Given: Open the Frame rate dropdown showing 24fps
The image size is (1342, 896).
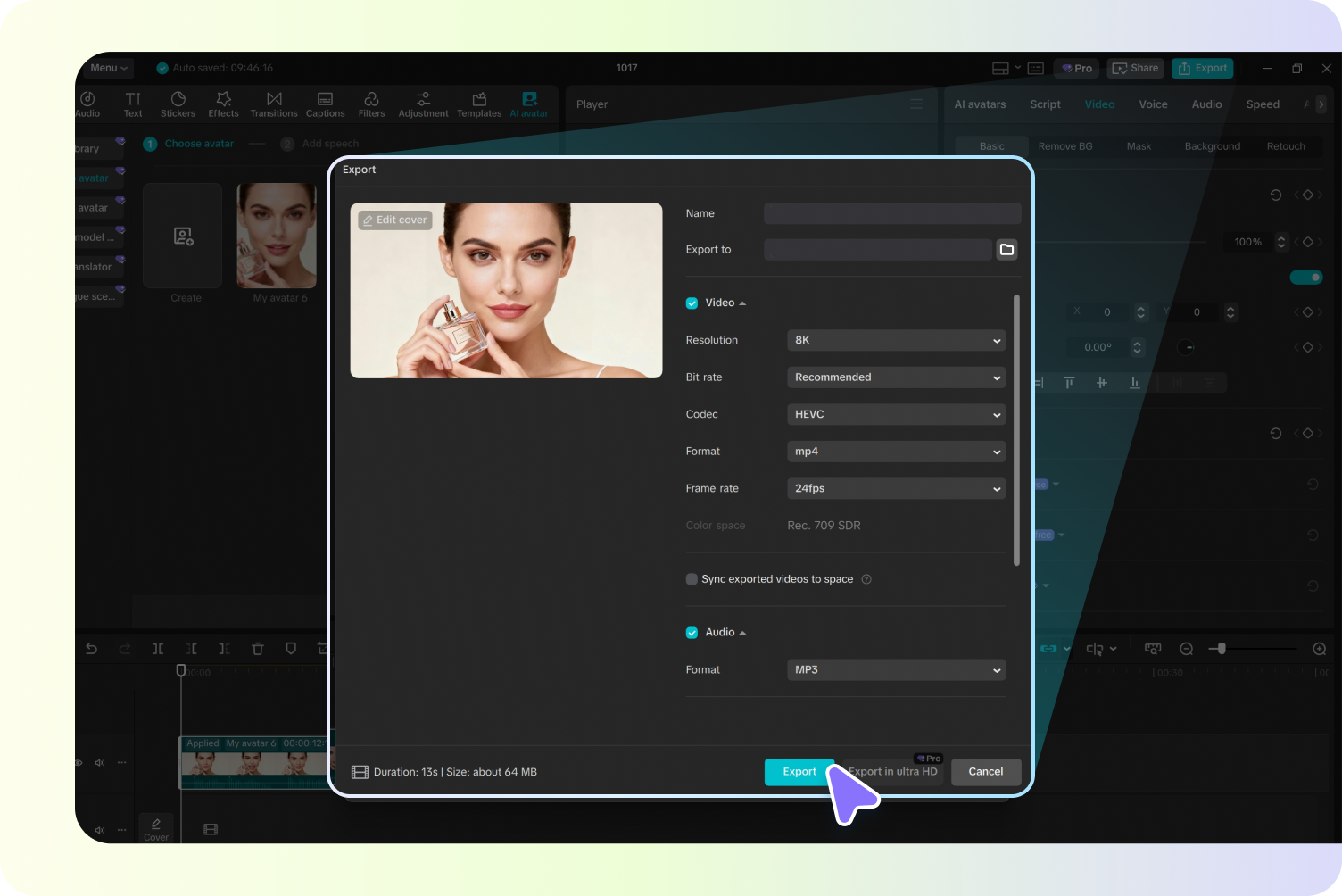Looking at the screenshot, I should (895, 488).
